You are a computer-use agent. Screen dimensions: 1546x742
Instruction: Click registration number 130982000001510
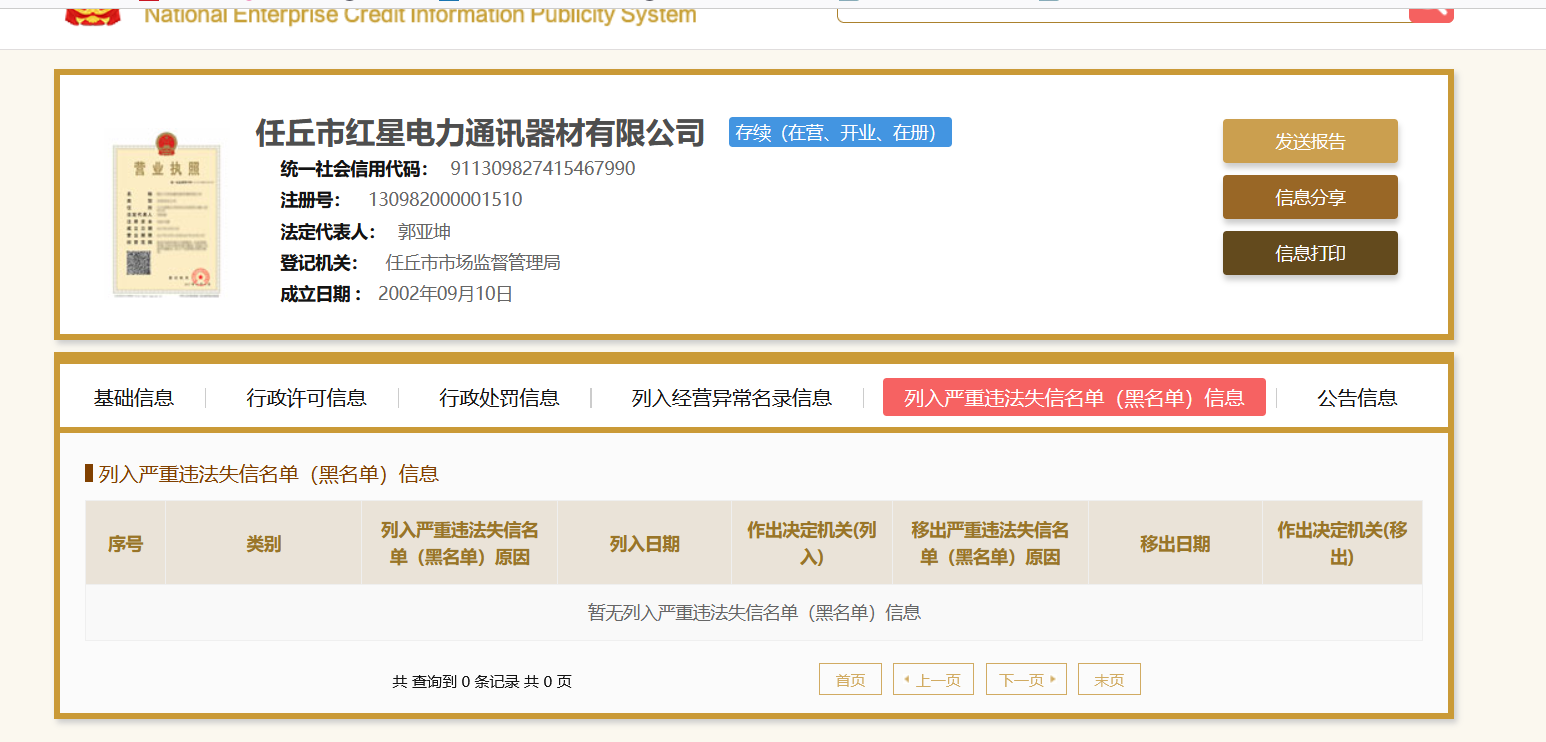445,199
